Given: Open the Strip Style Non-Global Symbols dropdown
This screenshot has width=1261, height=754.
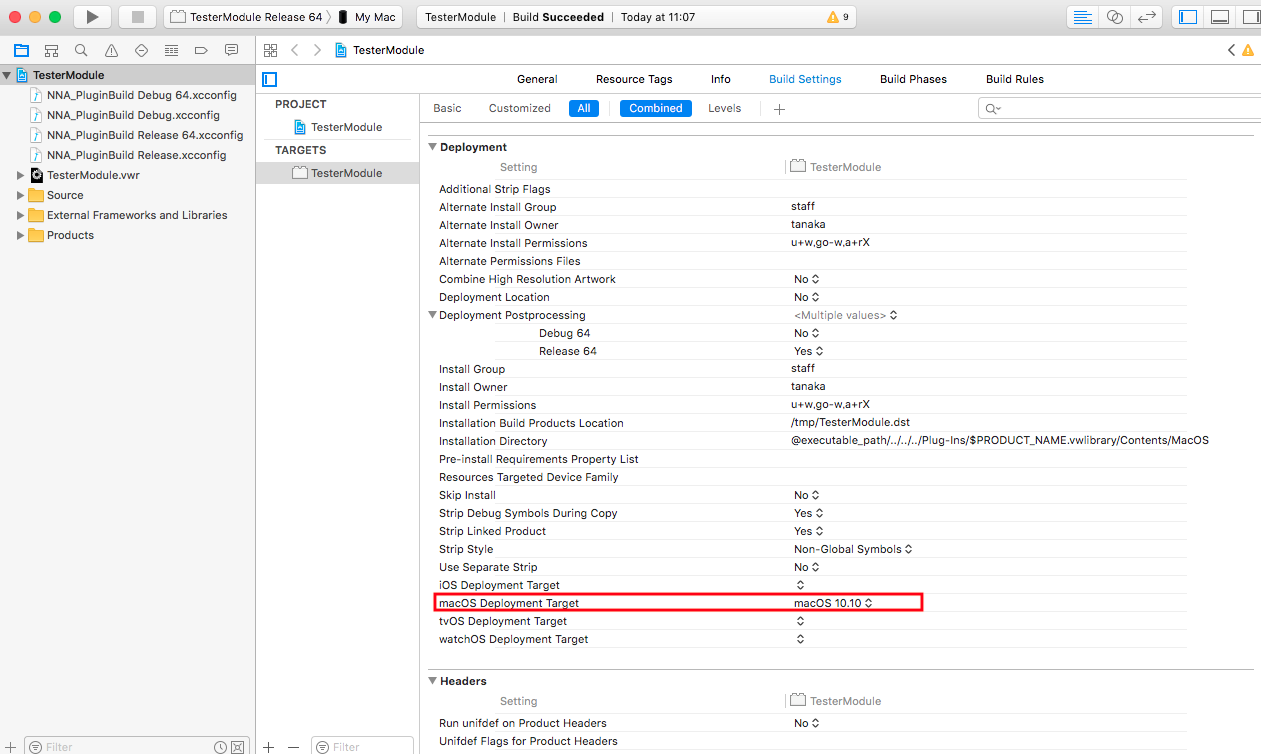Looking at the screenshot, I should [853, 549].
